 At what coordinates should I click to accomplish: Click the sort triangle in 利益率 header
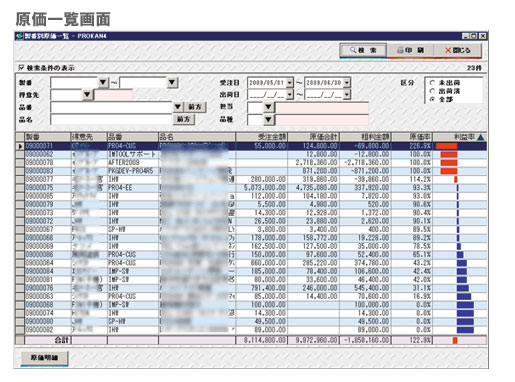(480, 137)
